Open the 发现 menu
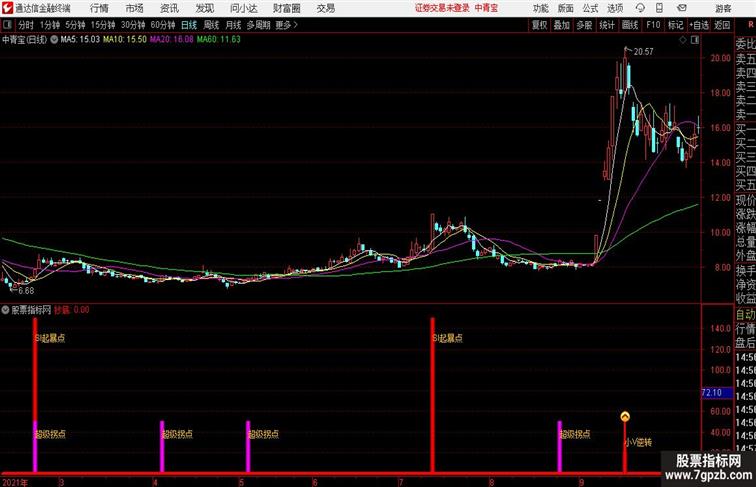This screenshot has width=756, height=487. pyautogui.click(x=204, y=8)
